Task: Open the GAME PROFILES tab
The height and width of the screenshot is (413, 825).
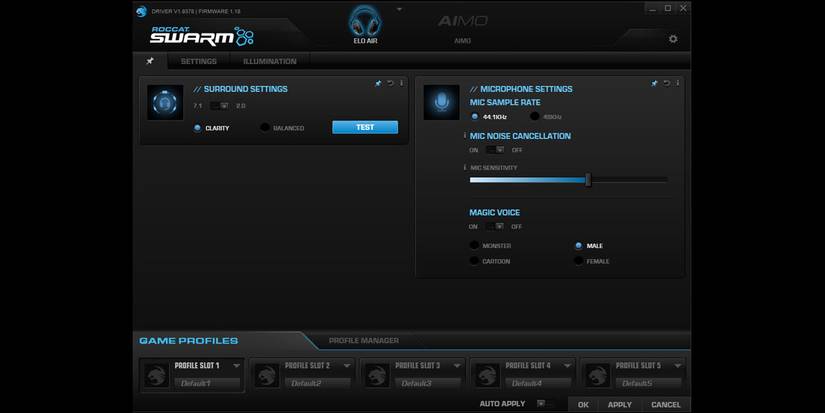Action: coord(188,341)
